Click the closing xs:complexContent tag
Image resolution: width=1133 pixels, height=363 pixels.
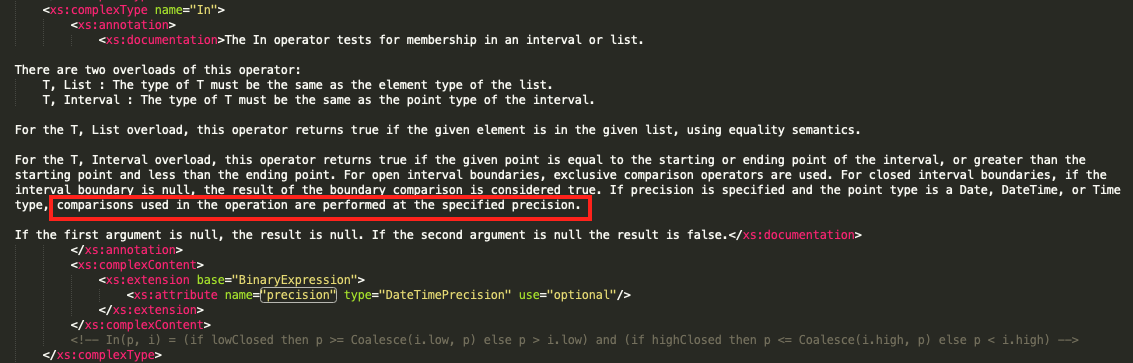(141, 324)
